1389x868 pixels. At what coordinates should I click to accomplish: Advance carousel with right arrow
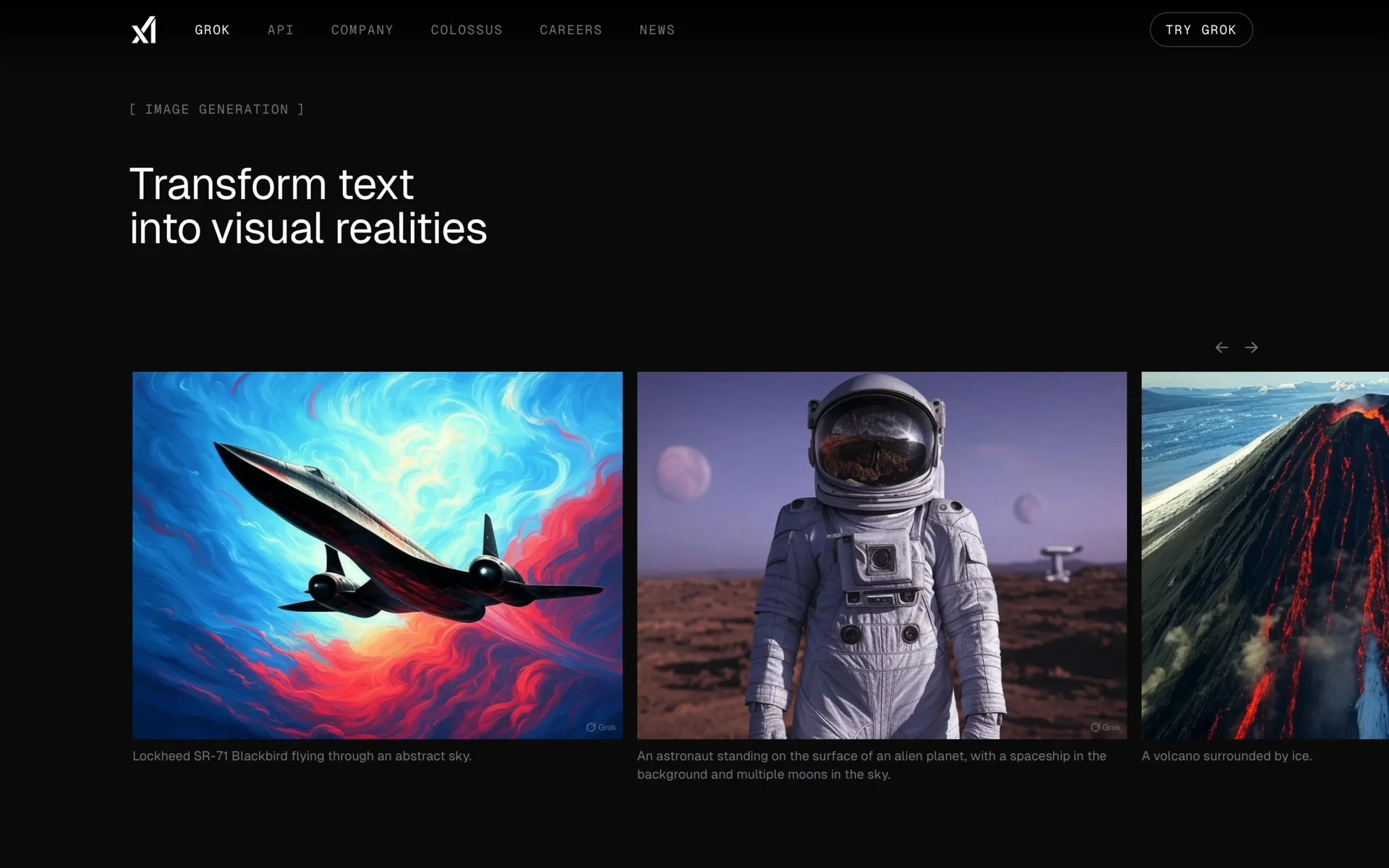coord(1252,348)
